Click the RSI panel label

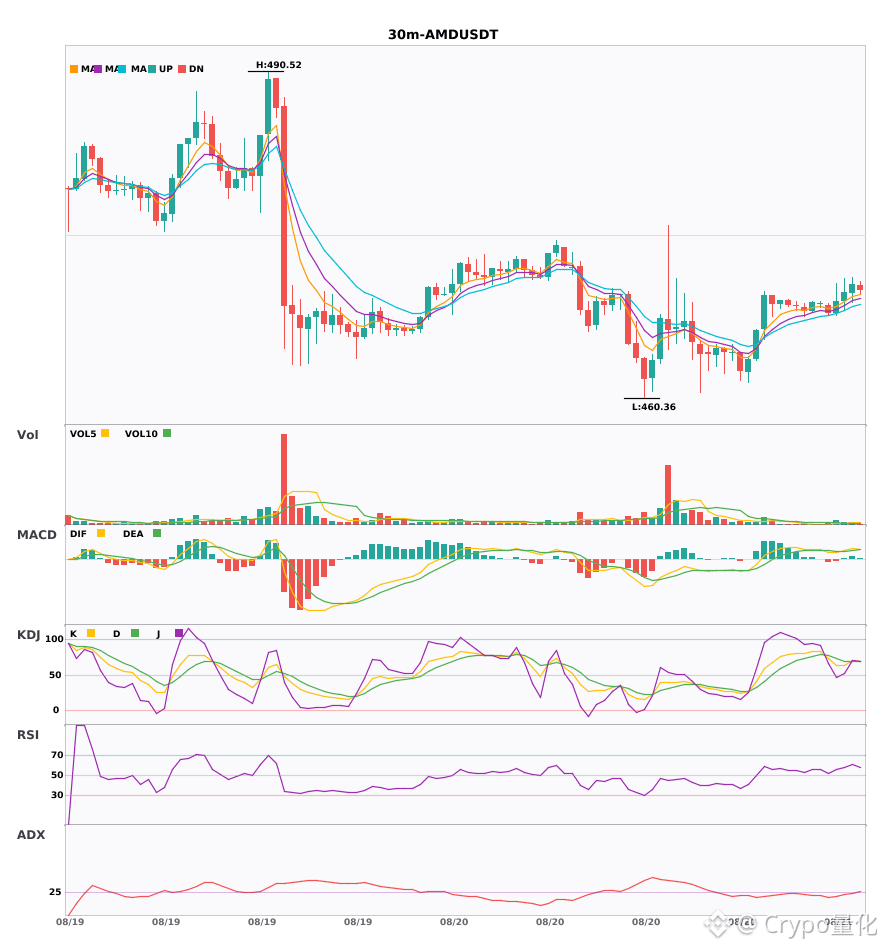tap(28, 735)
